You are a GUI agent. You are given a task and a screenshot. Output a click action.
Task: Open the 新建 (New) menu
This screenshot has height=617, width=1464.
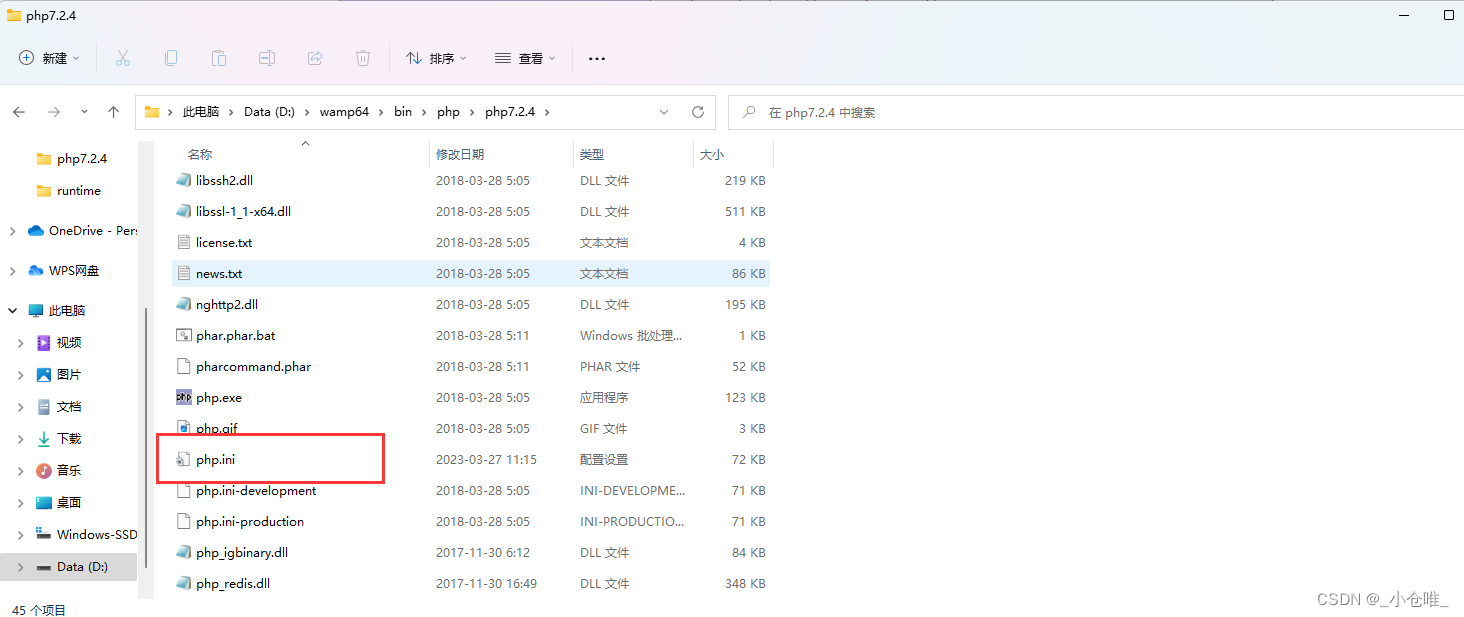[x=47, y=58]
